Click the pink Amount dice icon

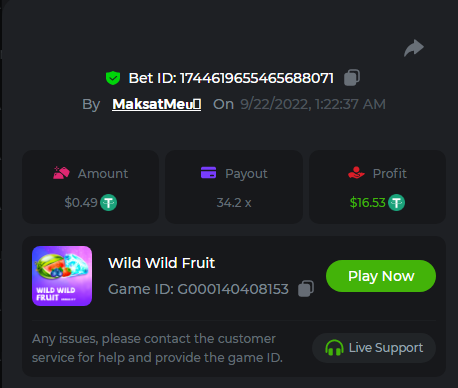pyautogui.click(x=61, y=173)
